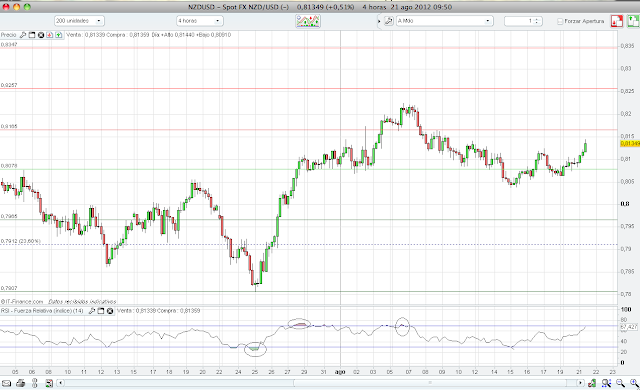Click the red sell order icon
640x390 pixels.
(x=617, y=21)
